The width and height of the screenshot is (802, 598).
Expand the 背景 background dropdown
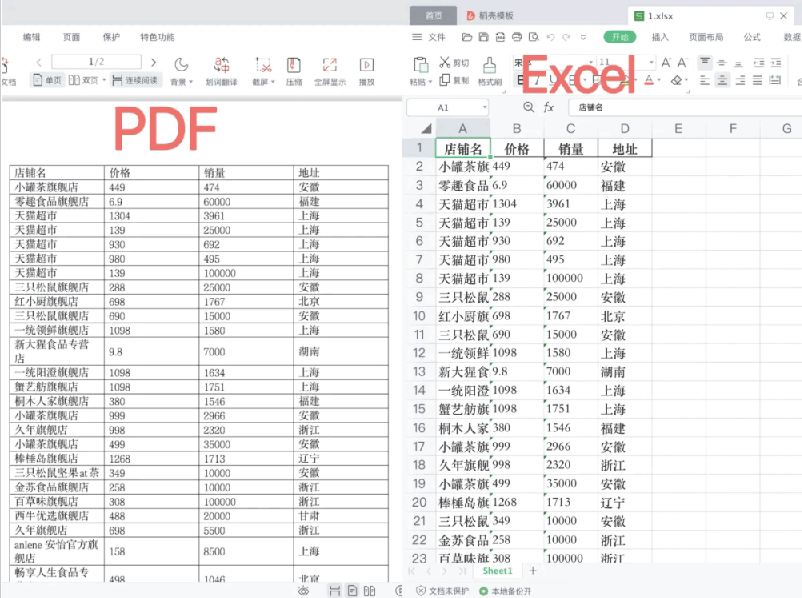click(191, 82)
